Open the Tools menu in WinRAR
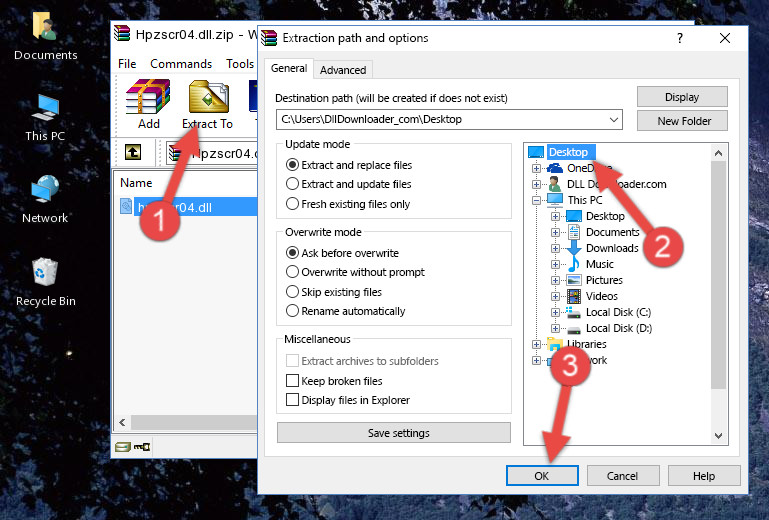Viewport: 769px width, 520px height. (x=240, y=64)
